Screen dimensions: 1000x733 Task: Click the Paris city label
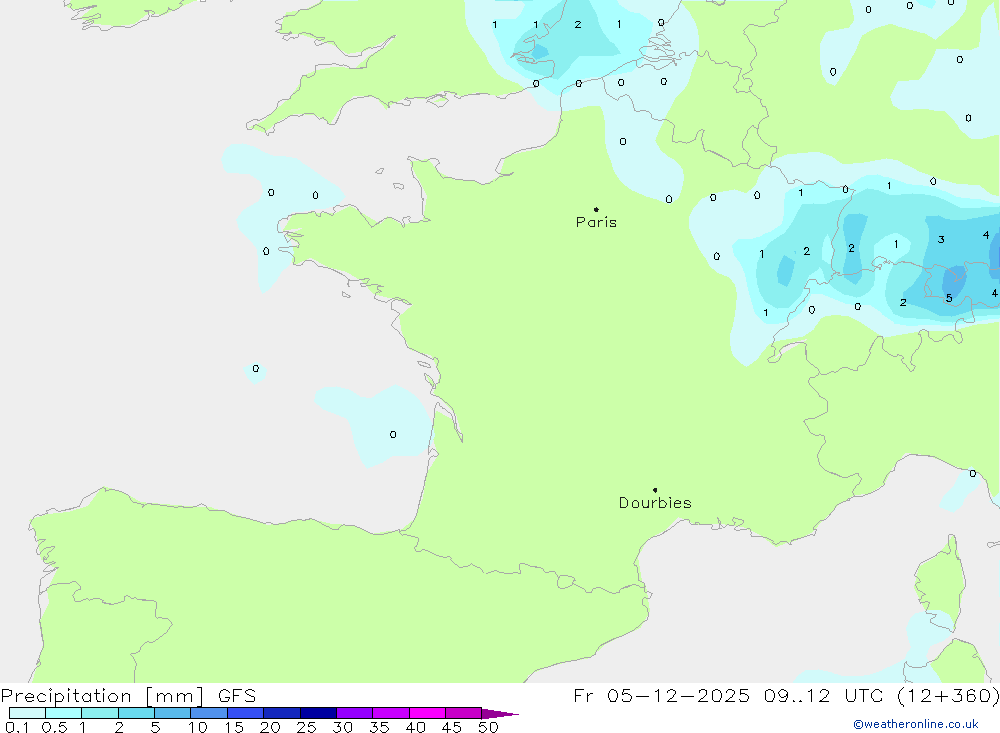(596, 222)
